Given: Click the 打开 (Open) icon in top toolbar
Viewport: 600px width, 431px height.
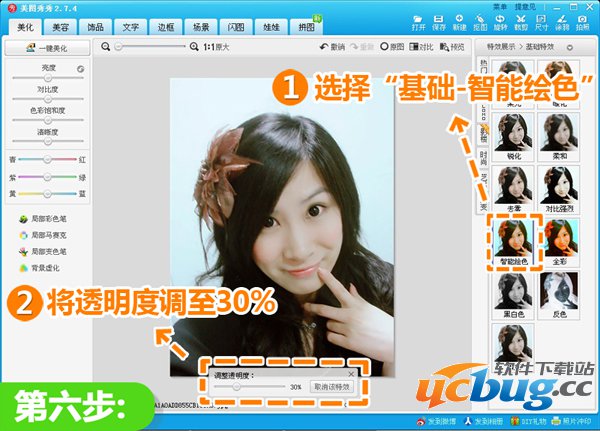Looking at the screenshot, I should click(419, 24).
